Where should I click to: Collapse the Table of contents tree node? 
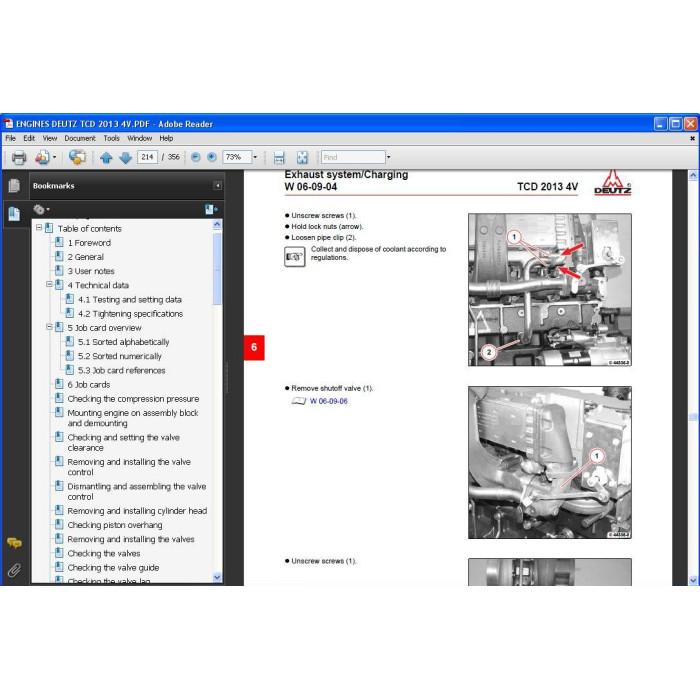coord(39,228)
